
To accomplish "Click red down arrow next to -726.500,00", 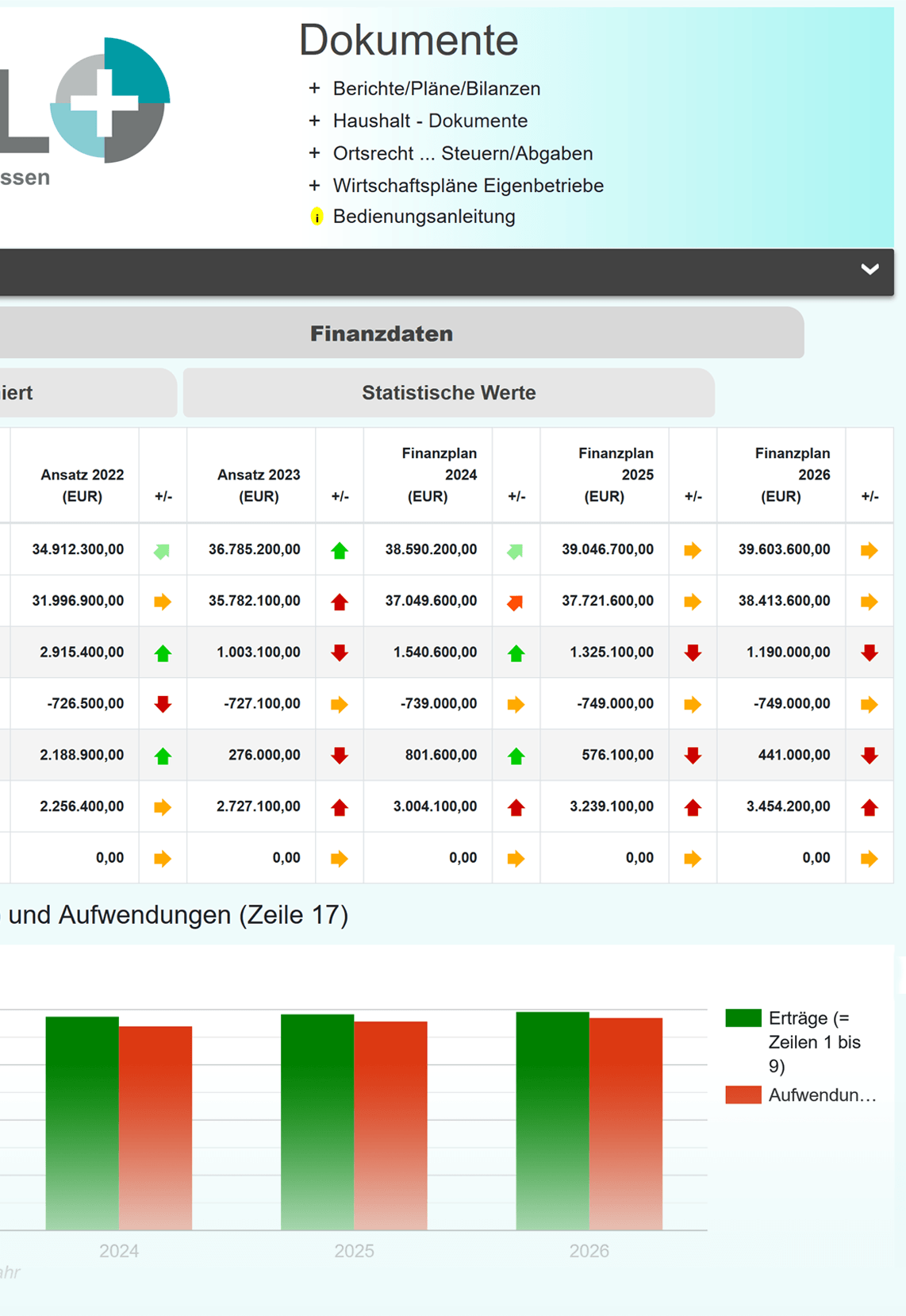I will click(163, 704).
